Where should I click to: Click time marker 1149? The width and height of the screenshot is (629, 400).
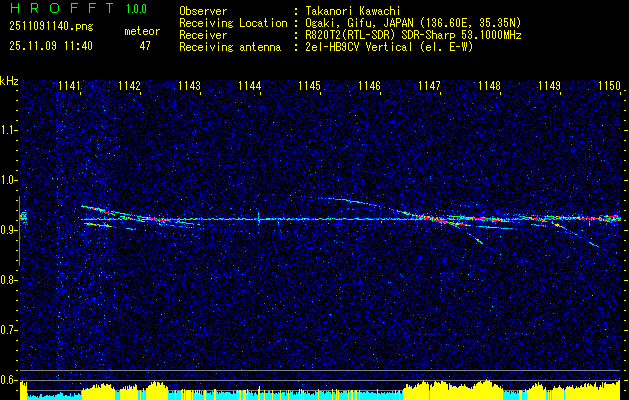(550, 86)
